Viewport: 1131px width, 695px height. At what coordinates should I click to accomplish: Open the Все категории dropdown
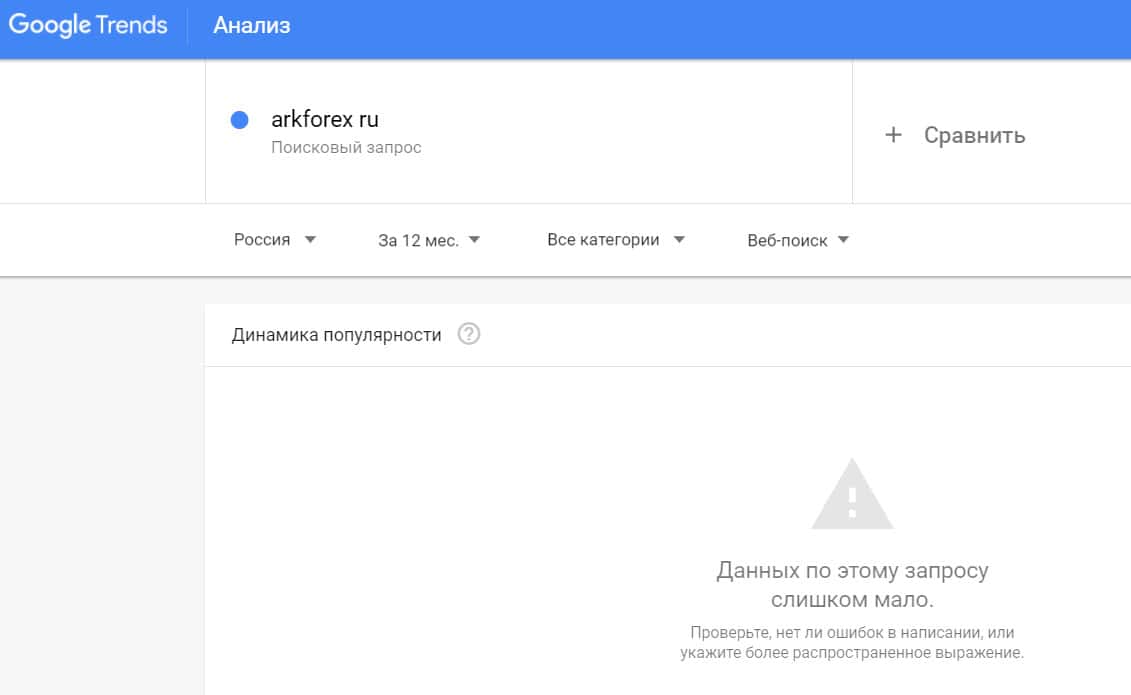pos(603,240)
